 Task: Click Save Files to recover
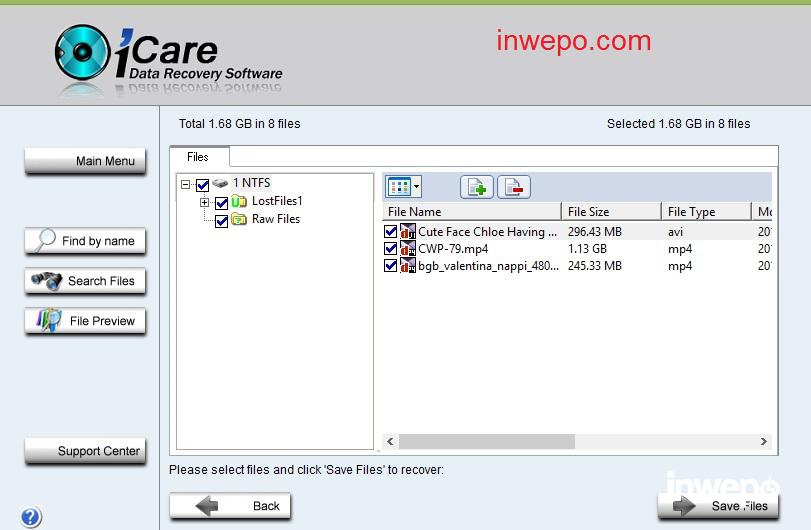coord(718,506)
